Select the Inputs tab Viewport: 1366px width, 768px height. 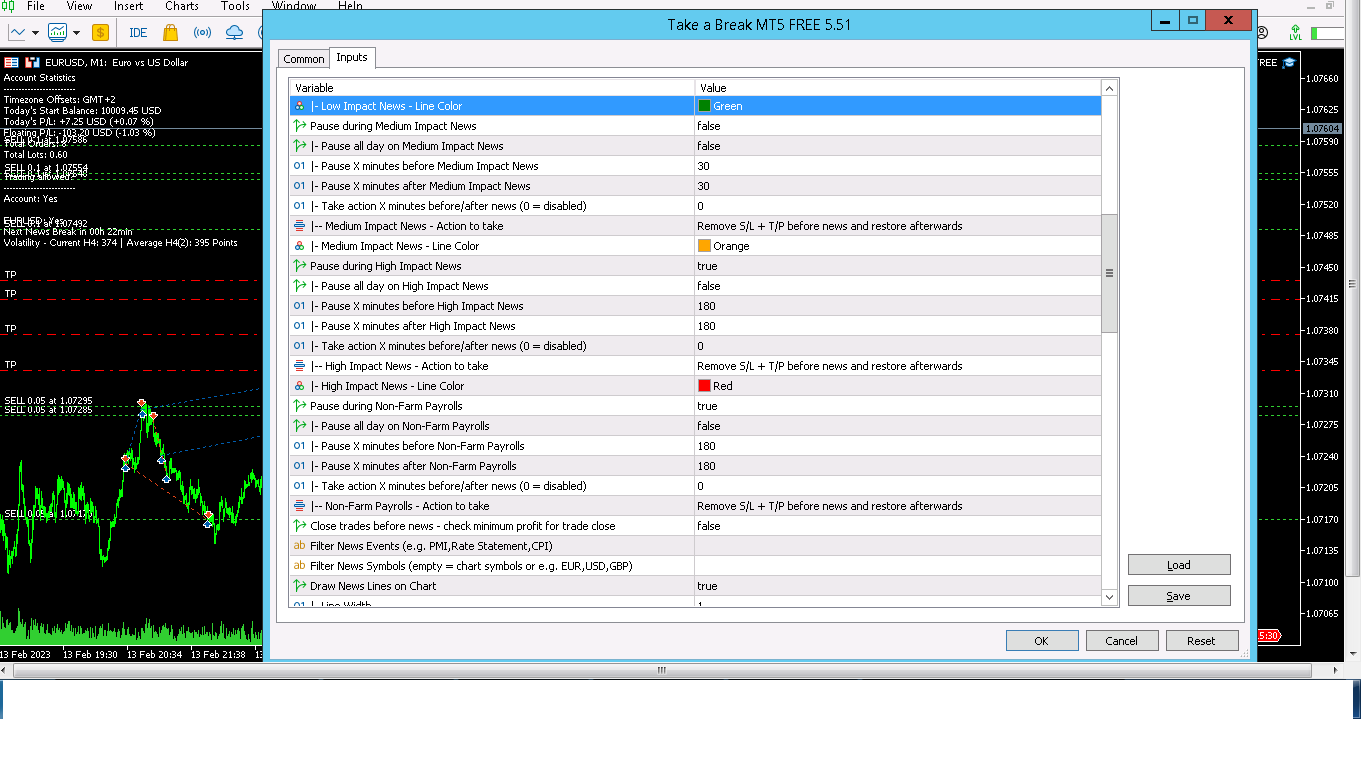pyautogui.click(x=352, y=57)
